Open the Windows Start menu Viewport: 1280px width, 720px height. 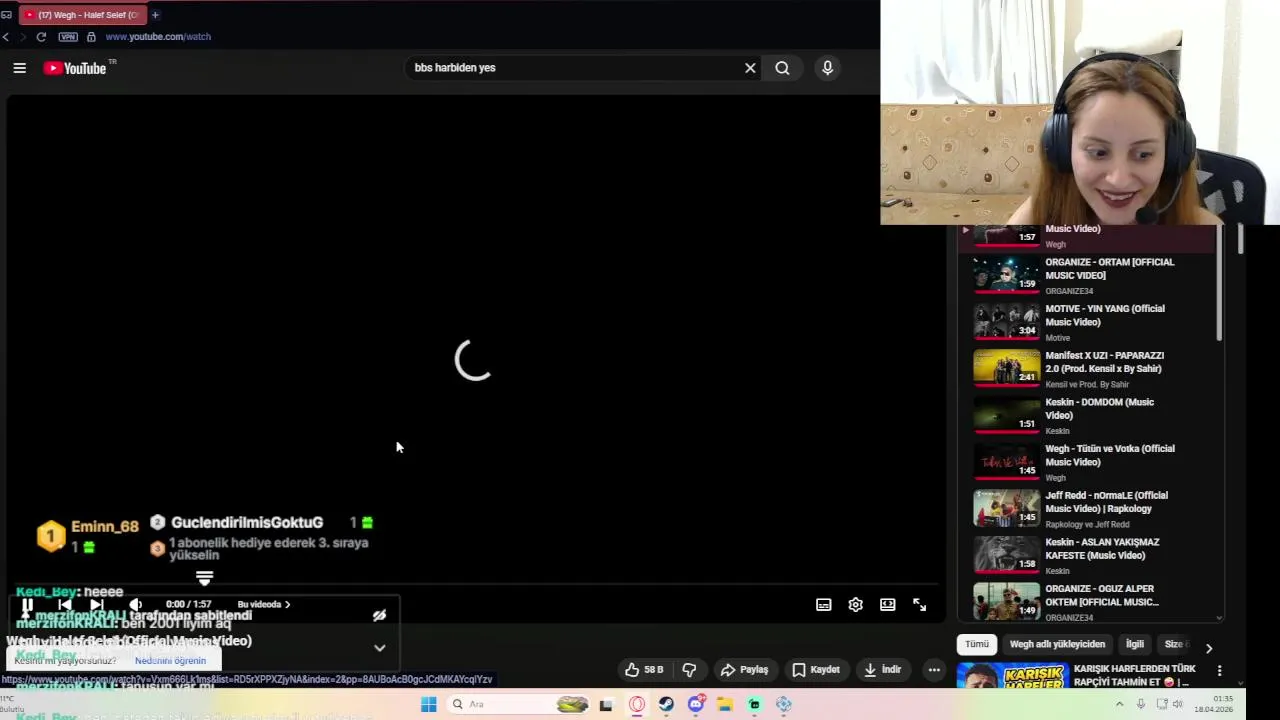pos(428,705)
